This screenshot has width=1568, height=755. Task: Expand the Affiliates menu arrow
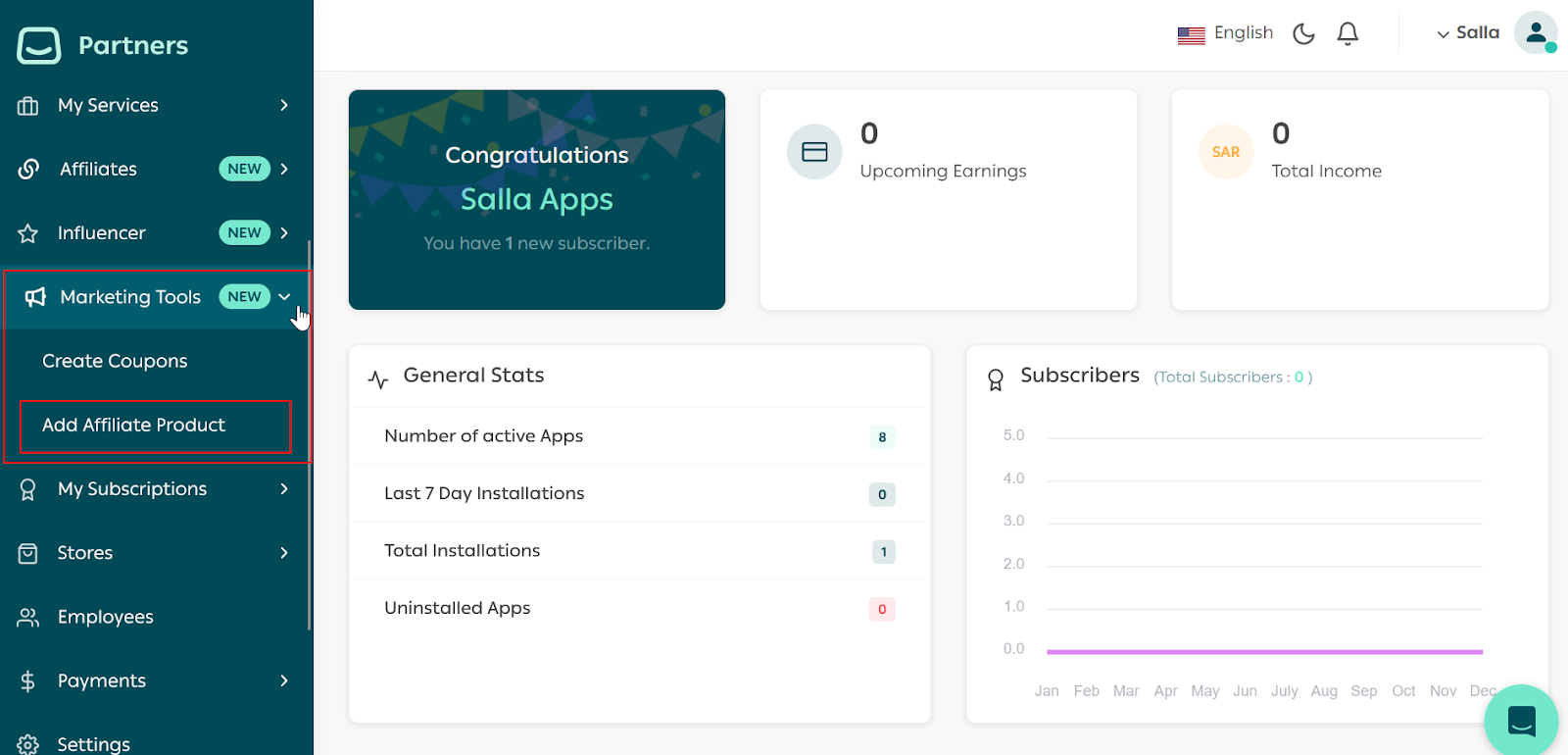[284, 169]
